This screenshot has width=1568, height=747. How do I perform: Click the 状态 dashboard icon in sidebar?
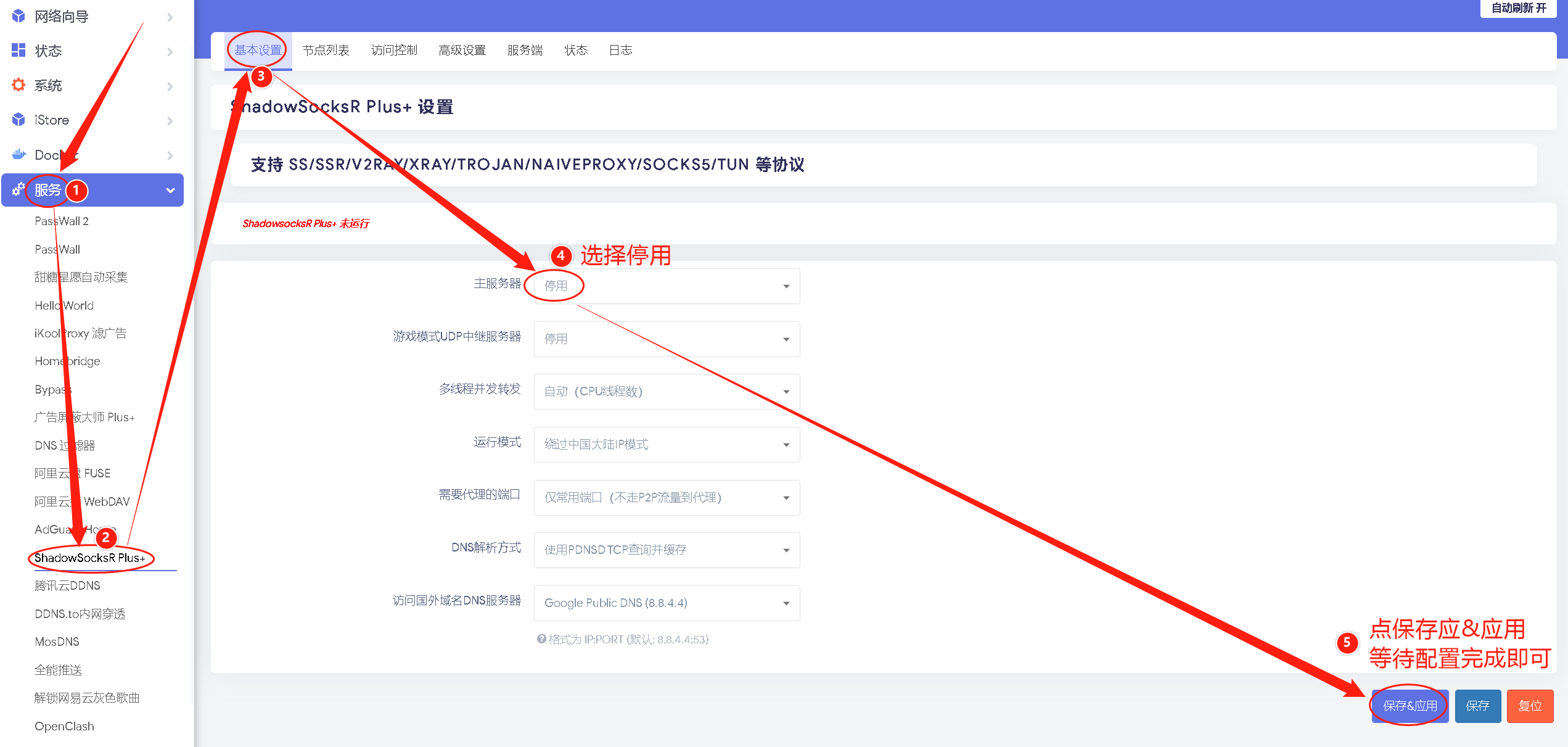click(18, 51)
